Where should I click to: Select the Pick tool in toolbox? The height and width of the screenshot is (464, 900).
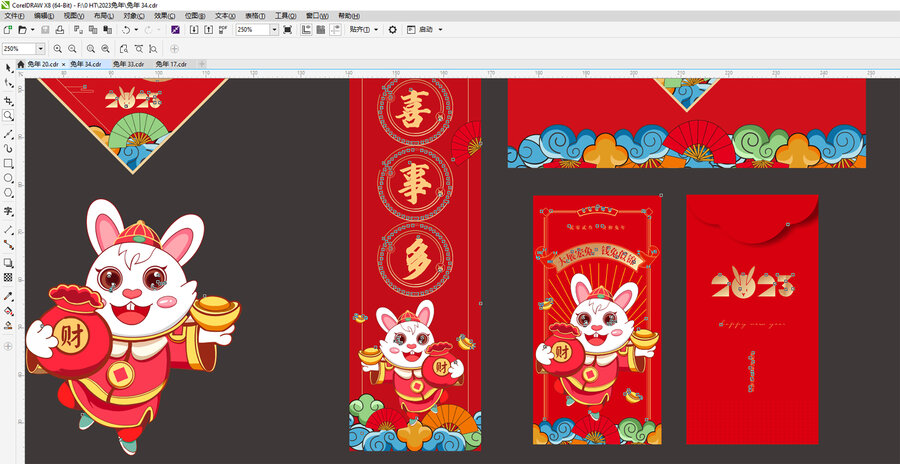[8, 68]
